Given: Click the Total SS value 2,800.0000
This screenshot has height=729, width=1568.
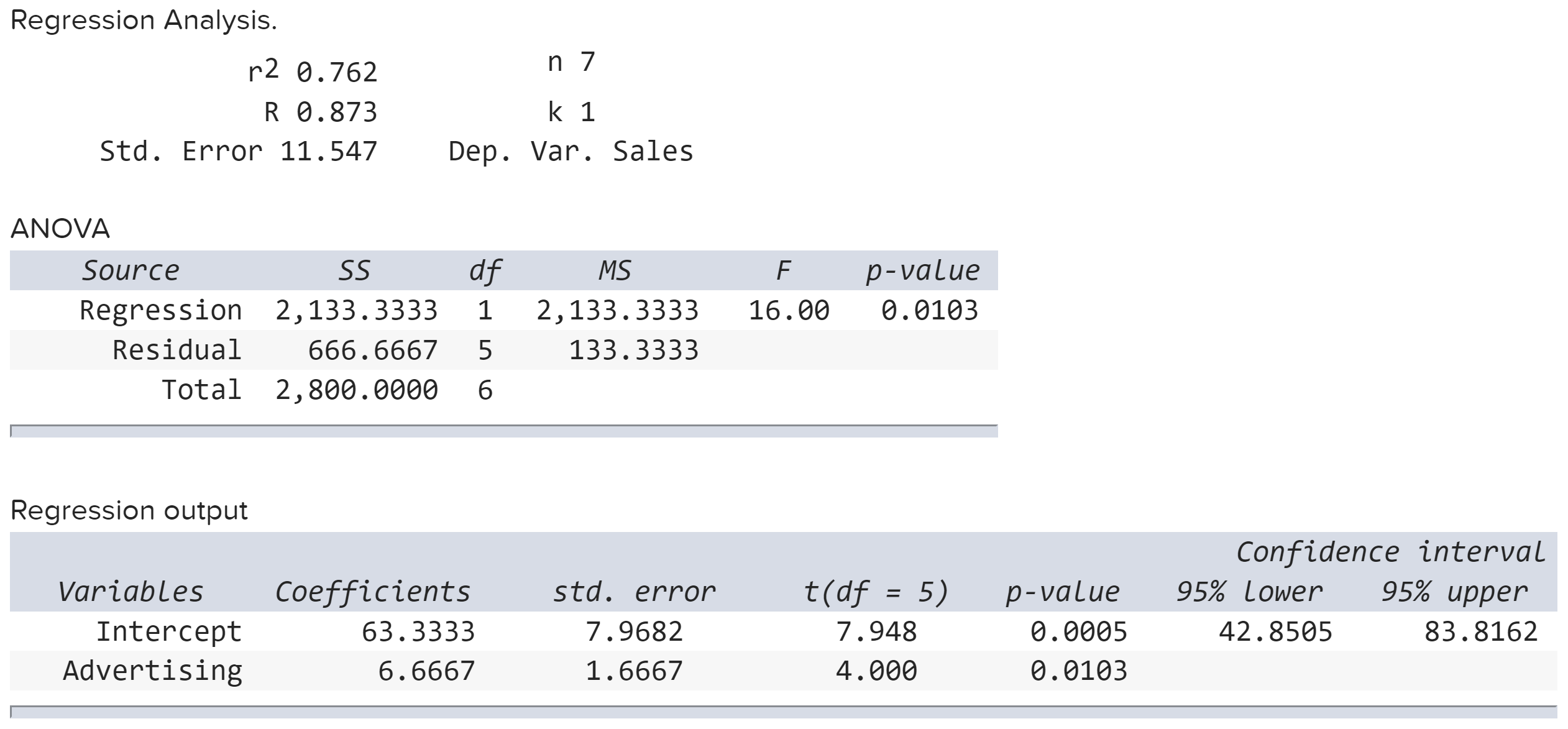Looking at the screenshot, I should (357, 390).
